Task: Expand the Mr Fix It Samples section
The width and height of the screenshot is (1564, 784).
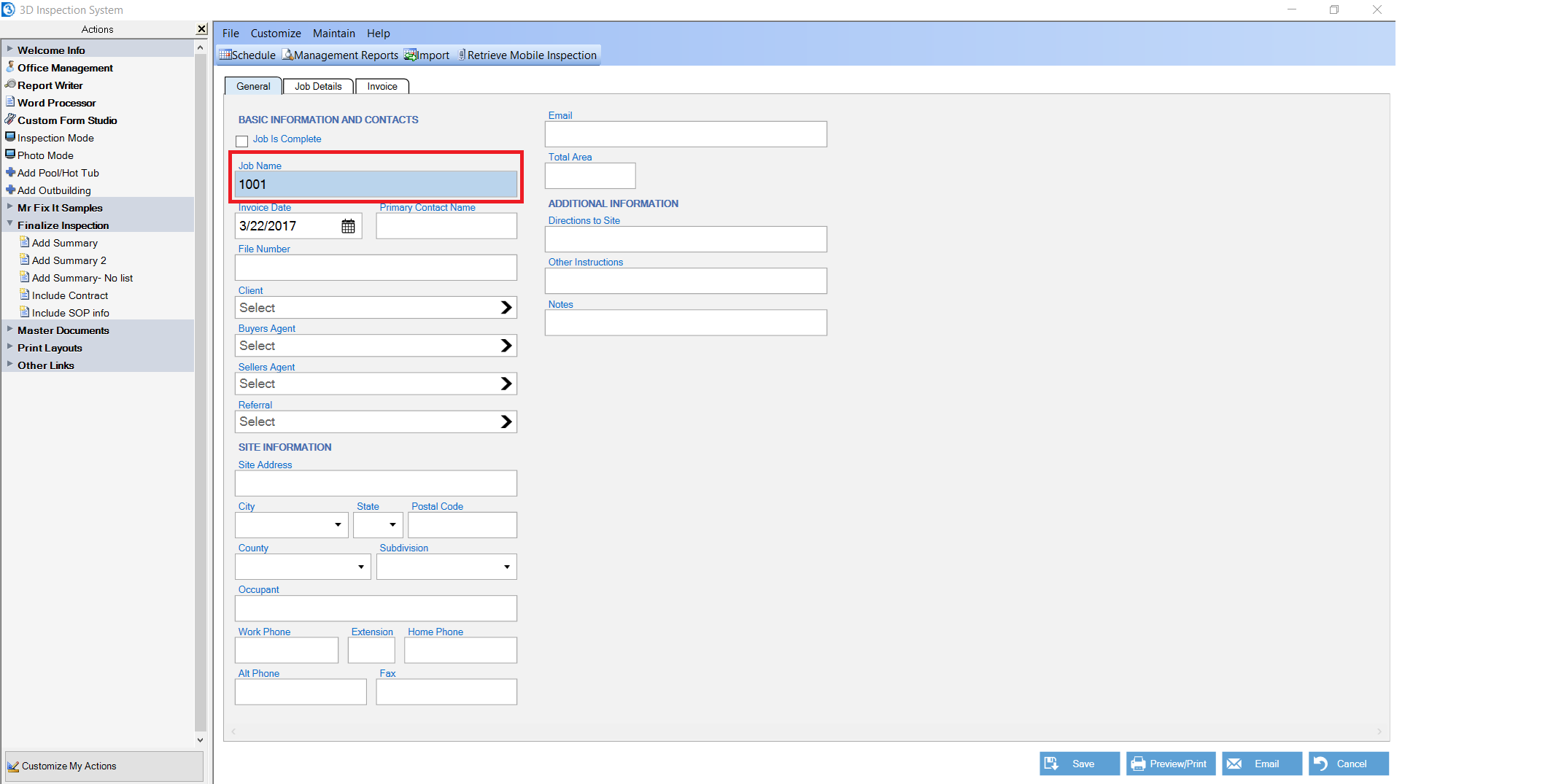Action: point(9,207)
